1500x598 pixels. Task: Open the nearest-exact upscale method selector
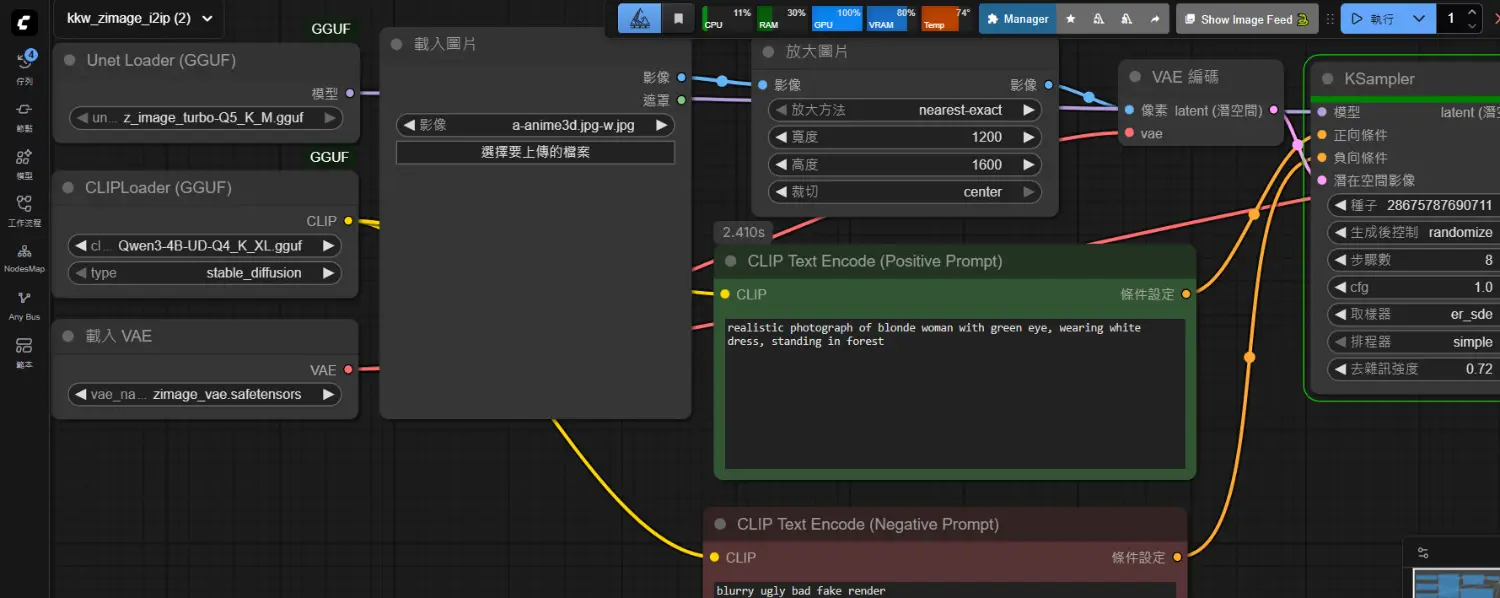904,110
